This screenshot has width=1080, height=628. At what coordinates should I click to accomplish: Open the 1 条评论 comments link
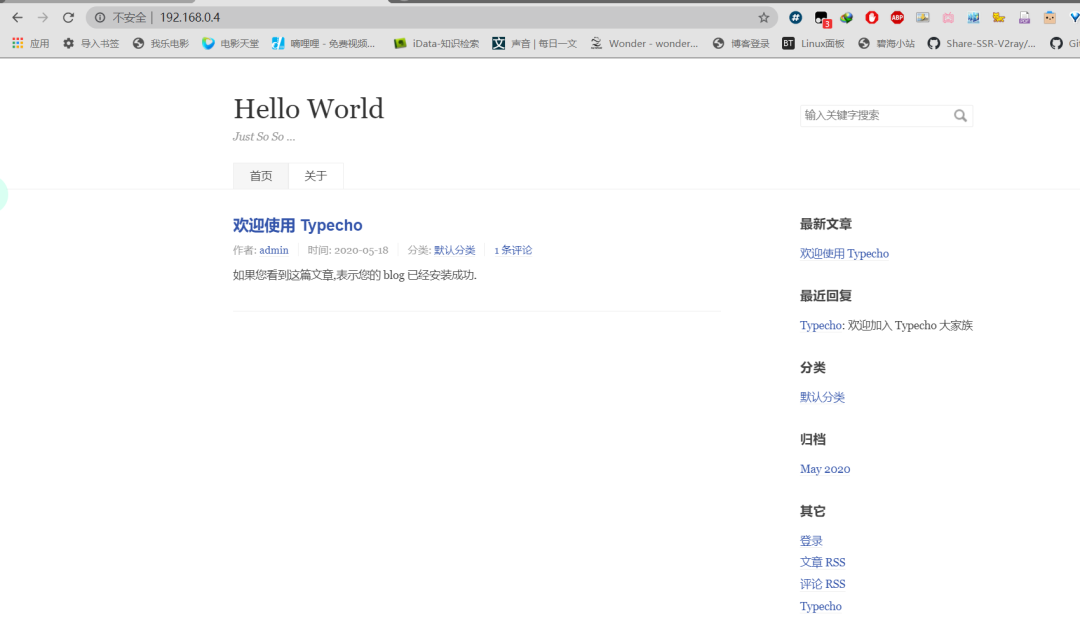pyautogui.click(x=513, y=250)
